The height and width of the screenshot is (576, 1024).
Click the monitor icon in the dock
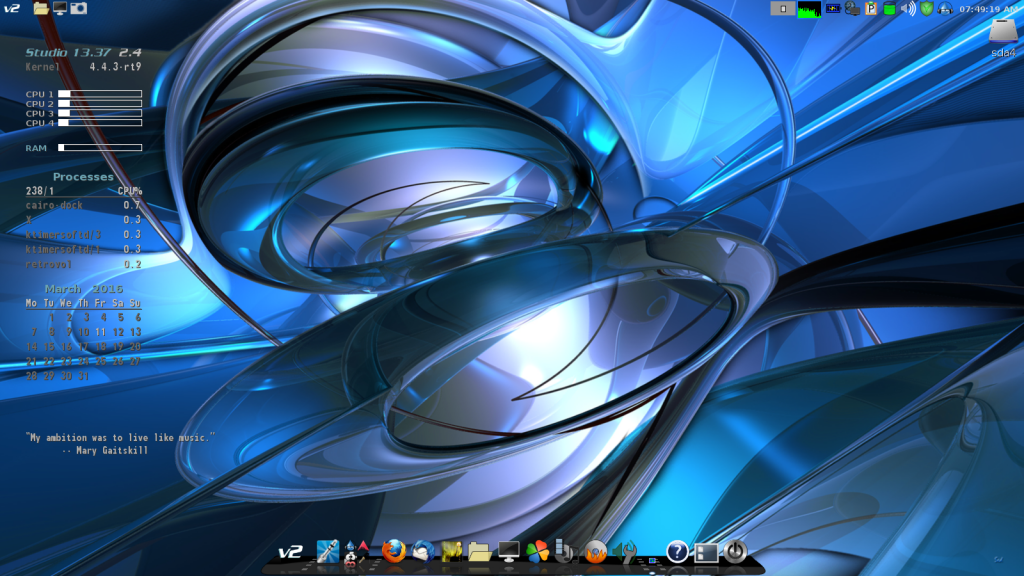(x=509, y=551)
